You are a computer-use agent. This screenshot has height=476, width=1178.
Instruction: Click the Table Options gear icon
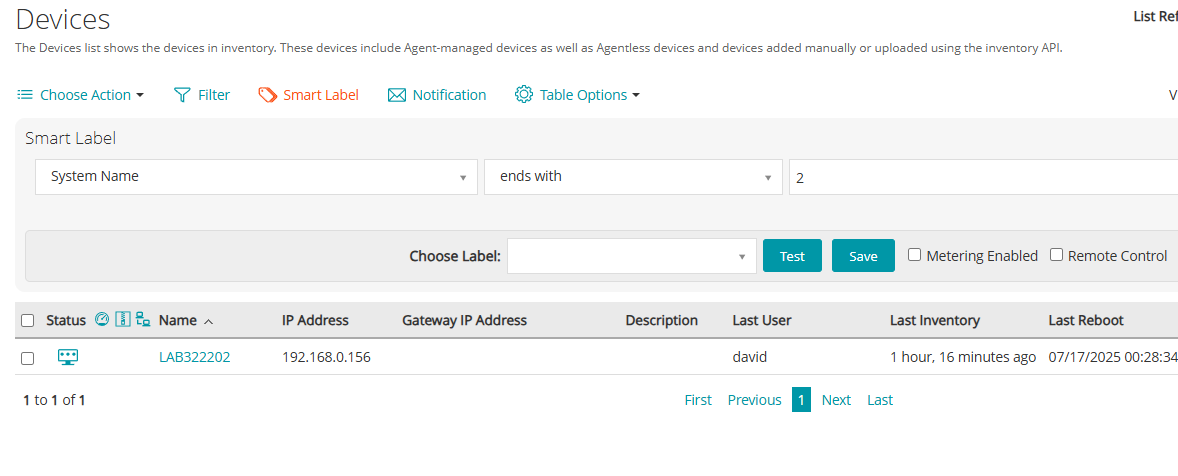[524, 95]
